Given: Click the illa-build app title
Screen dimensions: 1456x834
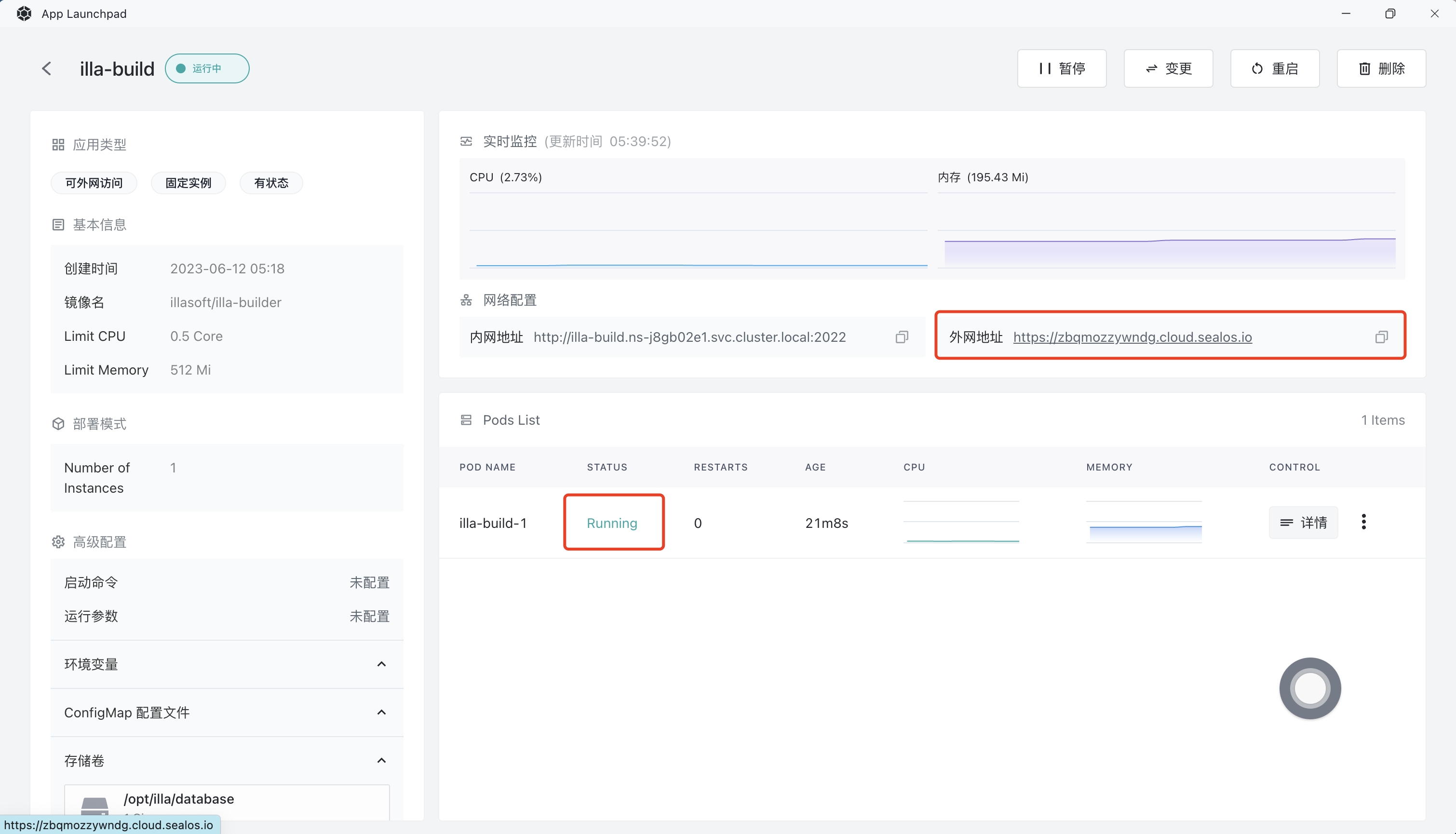Looking at the screenshot, I should tap(117, 69).
